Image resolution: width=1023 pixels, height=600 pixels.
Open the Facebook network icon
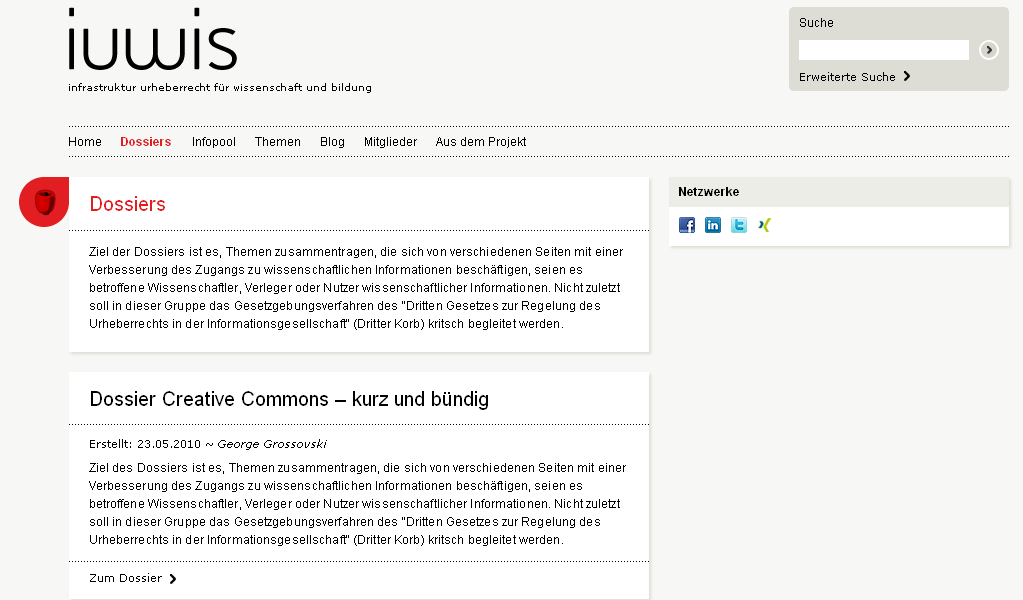(686, 225)
